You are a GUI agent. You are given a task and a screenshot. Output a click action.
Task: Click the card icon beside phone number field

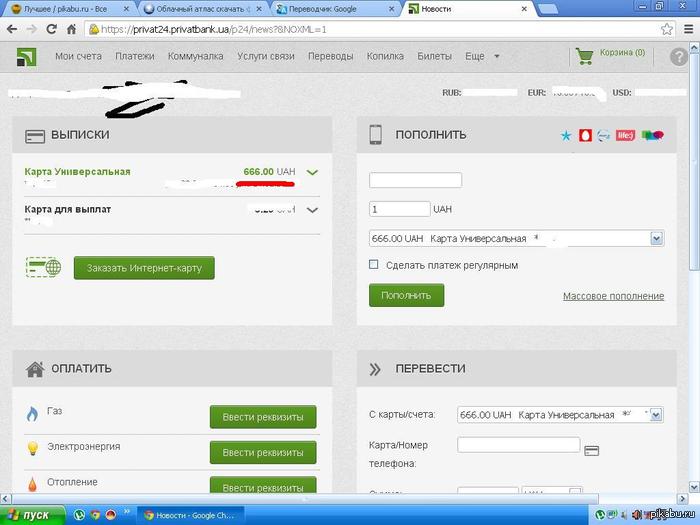[592, 451]
